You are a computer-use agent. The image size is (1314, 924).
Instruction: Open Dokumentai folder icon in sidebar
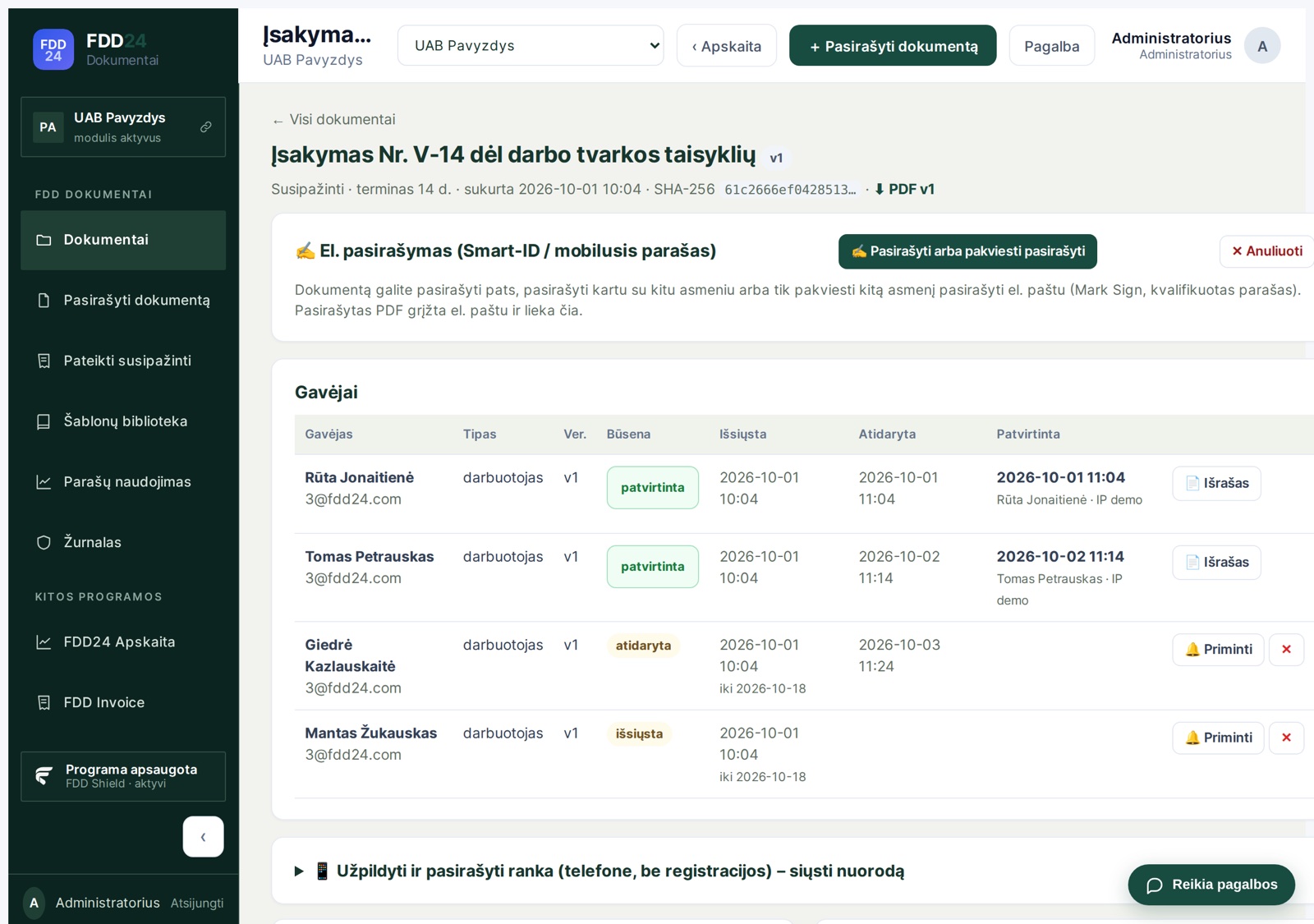click(x=44, y=240)
